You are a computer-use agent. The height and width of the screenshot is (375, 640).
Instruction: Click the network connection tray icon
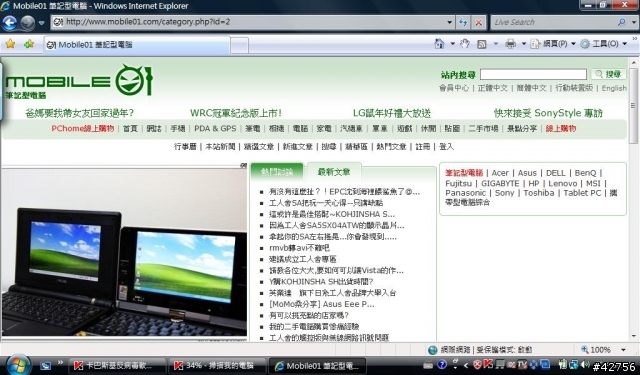[x=574, y=364]
